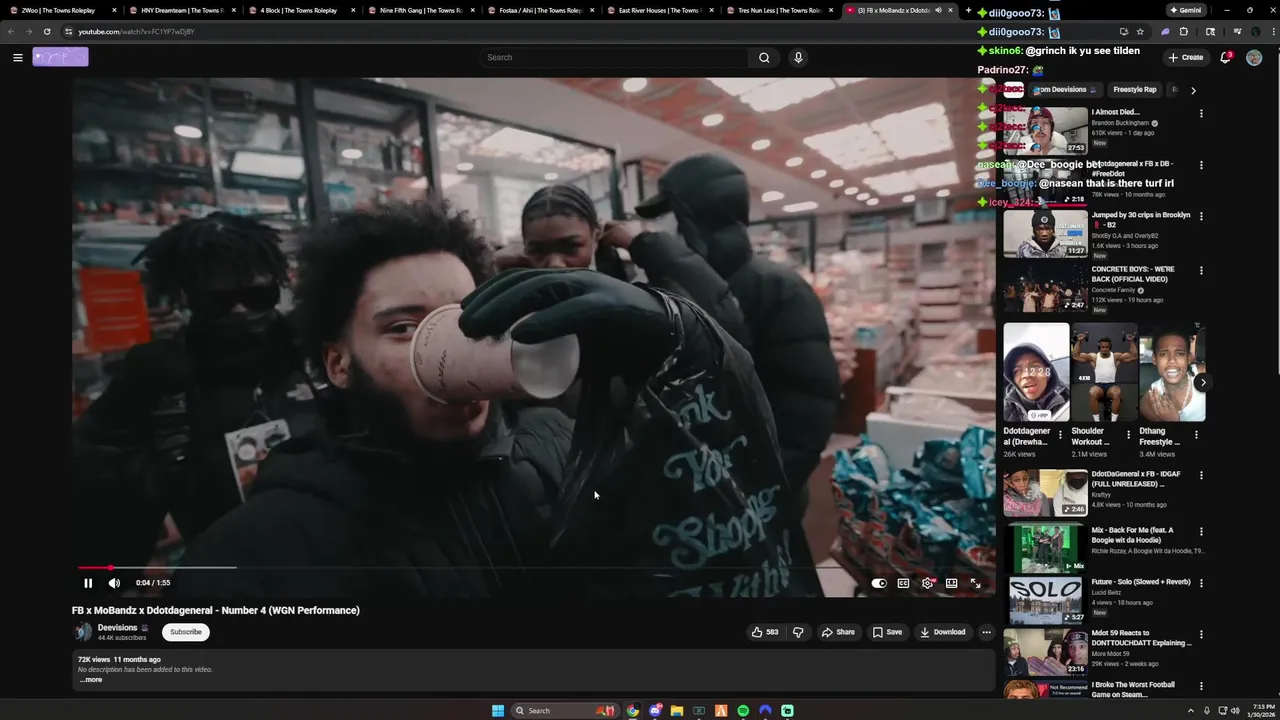Image resolution: width=1280 pixels, height=720 pixels.
Task: Open options for CONCRETE BOYS video
Action: pyautogui.click(x=1201, y=270)
